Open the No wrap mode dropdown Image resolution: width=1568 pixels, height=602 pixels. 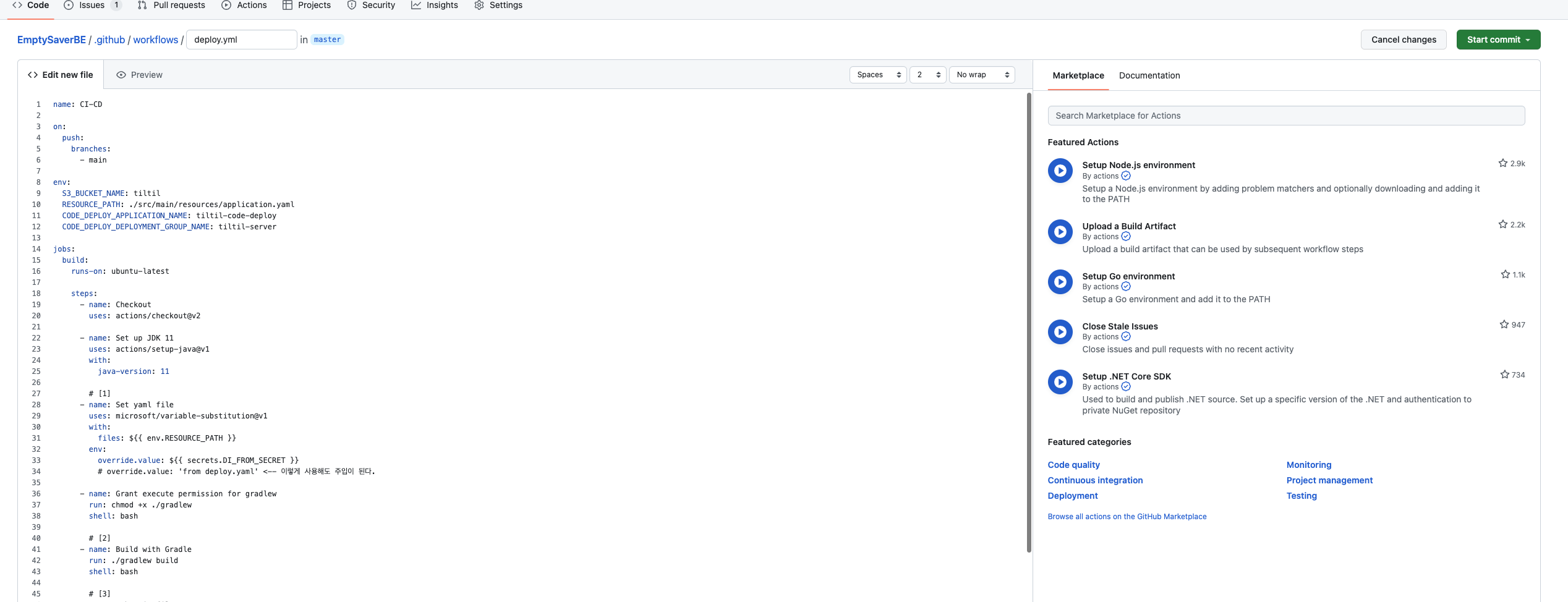pos(982,75)
